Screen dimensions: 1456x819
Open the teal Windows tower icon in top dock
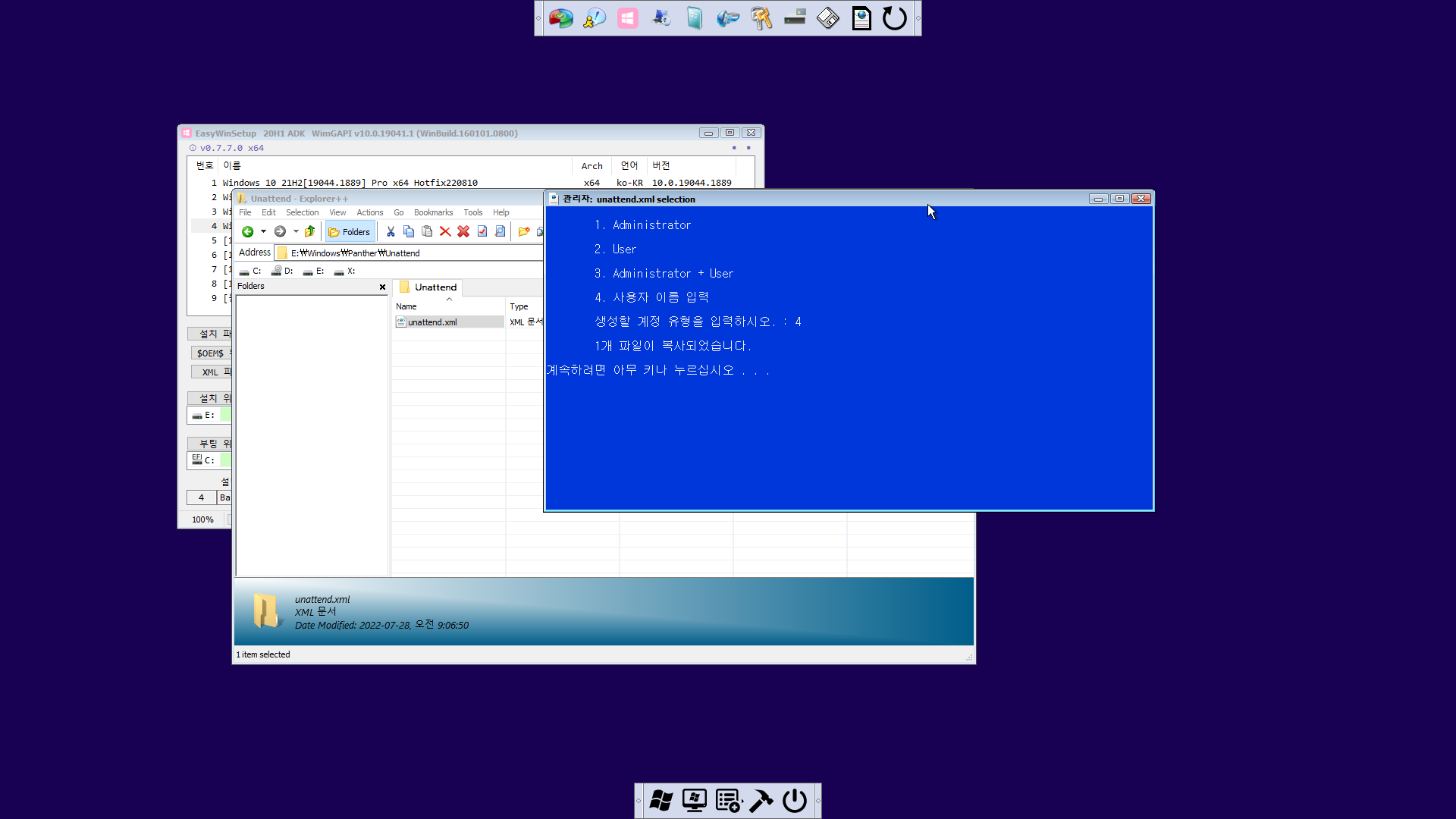(x=695, y=18)
